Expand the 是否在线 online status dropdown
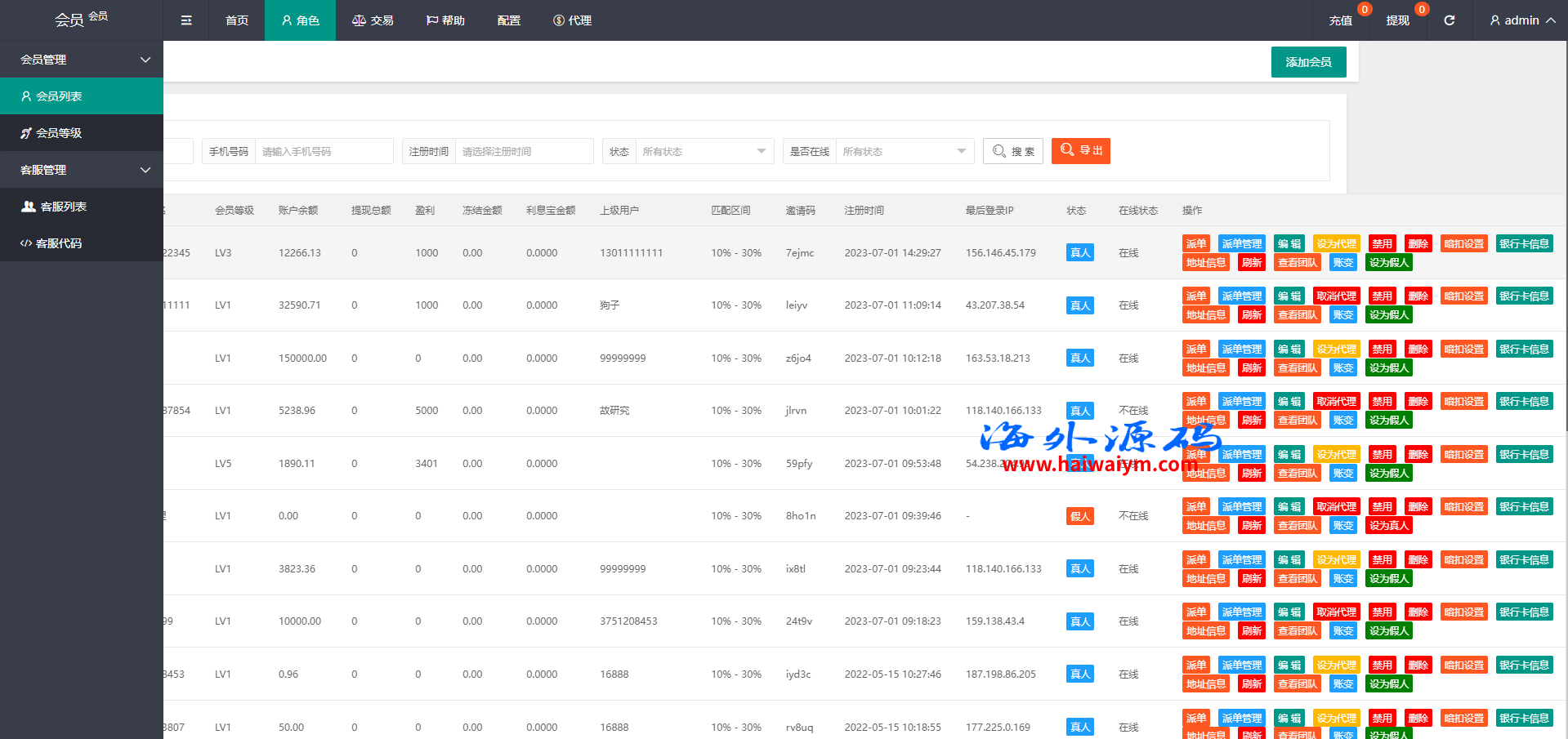Viewport: 1568px width, 739px height. [x=904, y=151]
